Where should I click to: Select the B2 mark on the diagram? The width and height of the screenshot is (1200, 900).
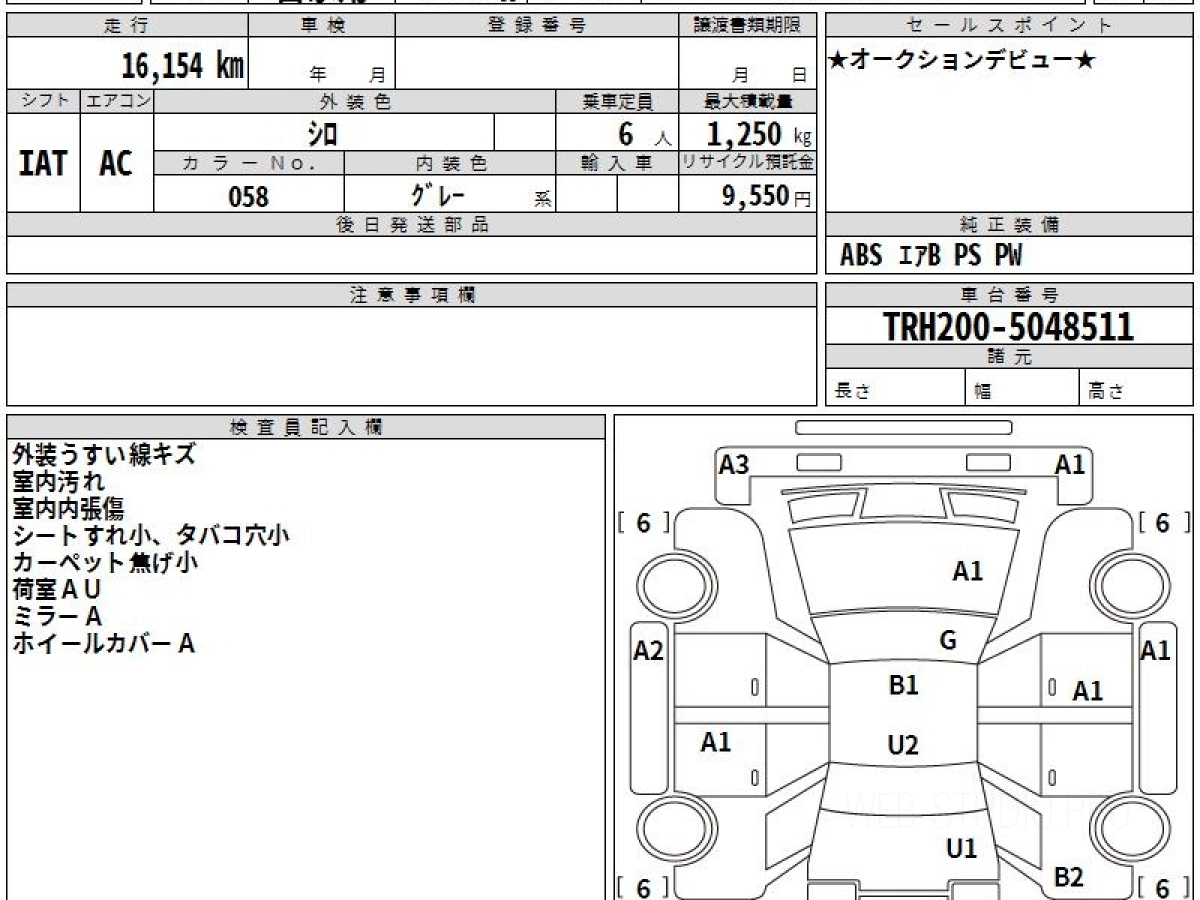pos(1069,878)
